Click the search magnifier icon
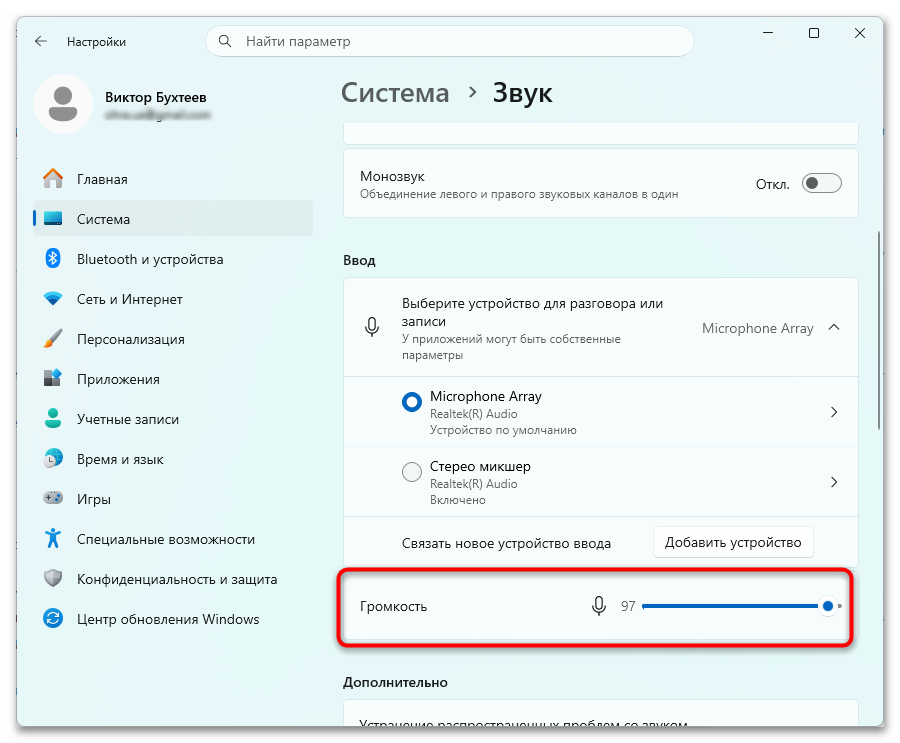The width and height of the screenshot is (900, 743). point(225,41)
